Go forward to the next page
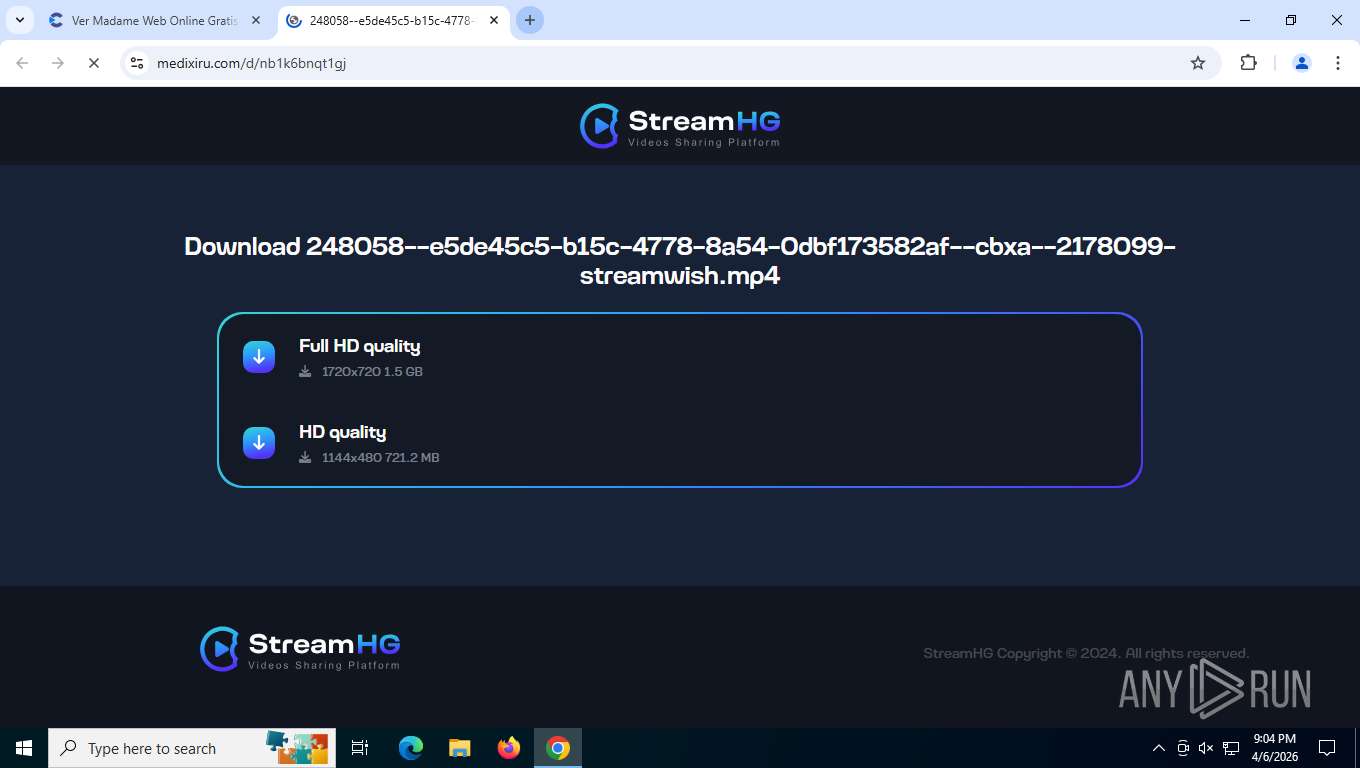The image size is (1360, 768). coord(58,63)
